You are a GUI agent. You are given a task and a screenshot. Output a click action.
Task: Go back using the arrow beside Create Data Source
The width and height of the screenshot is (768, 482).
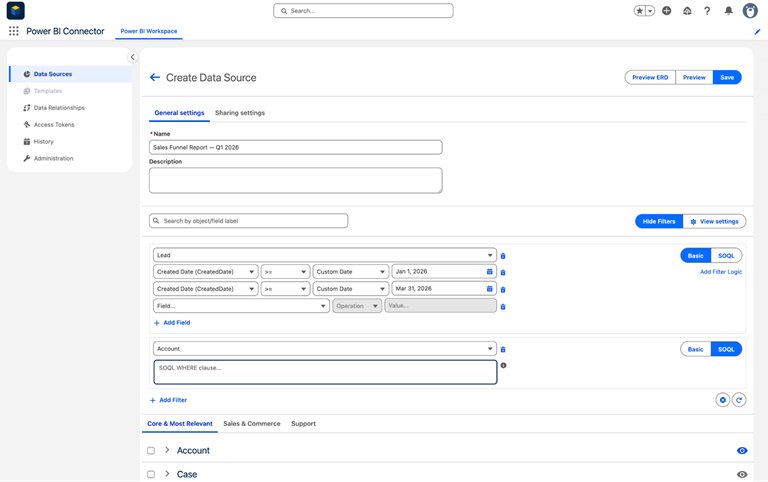155,77
